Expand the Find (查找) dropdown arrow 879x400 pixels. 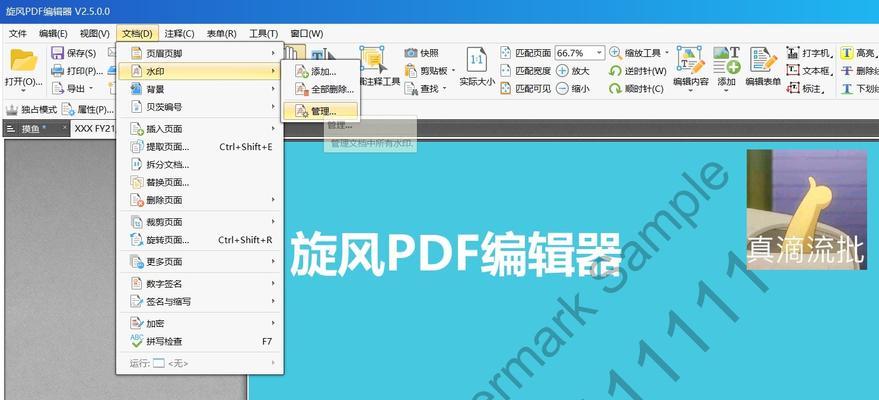coord(445,89)
